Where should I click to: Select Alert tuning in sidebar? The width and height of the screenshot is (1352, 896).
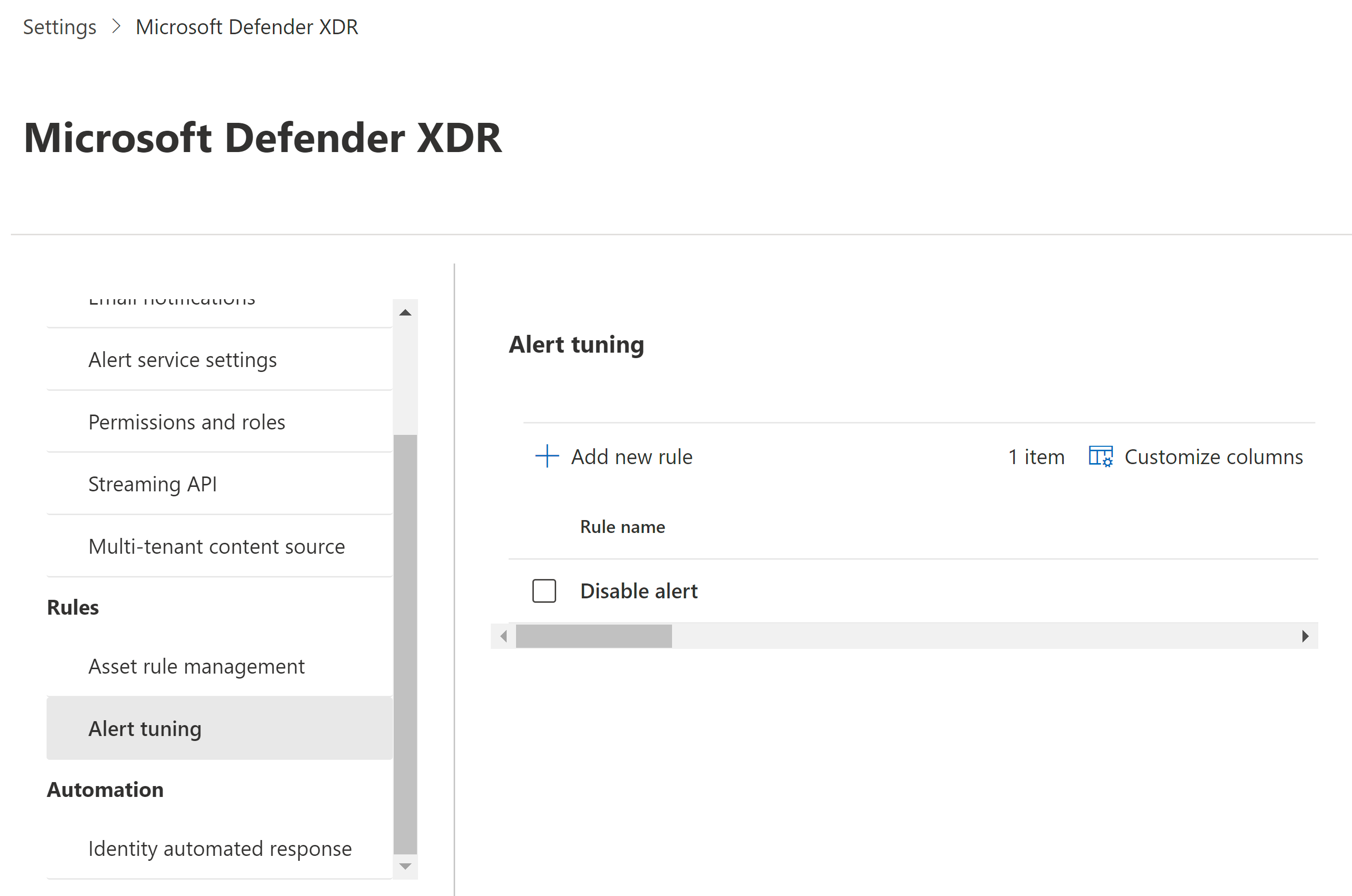click(219, 729)
